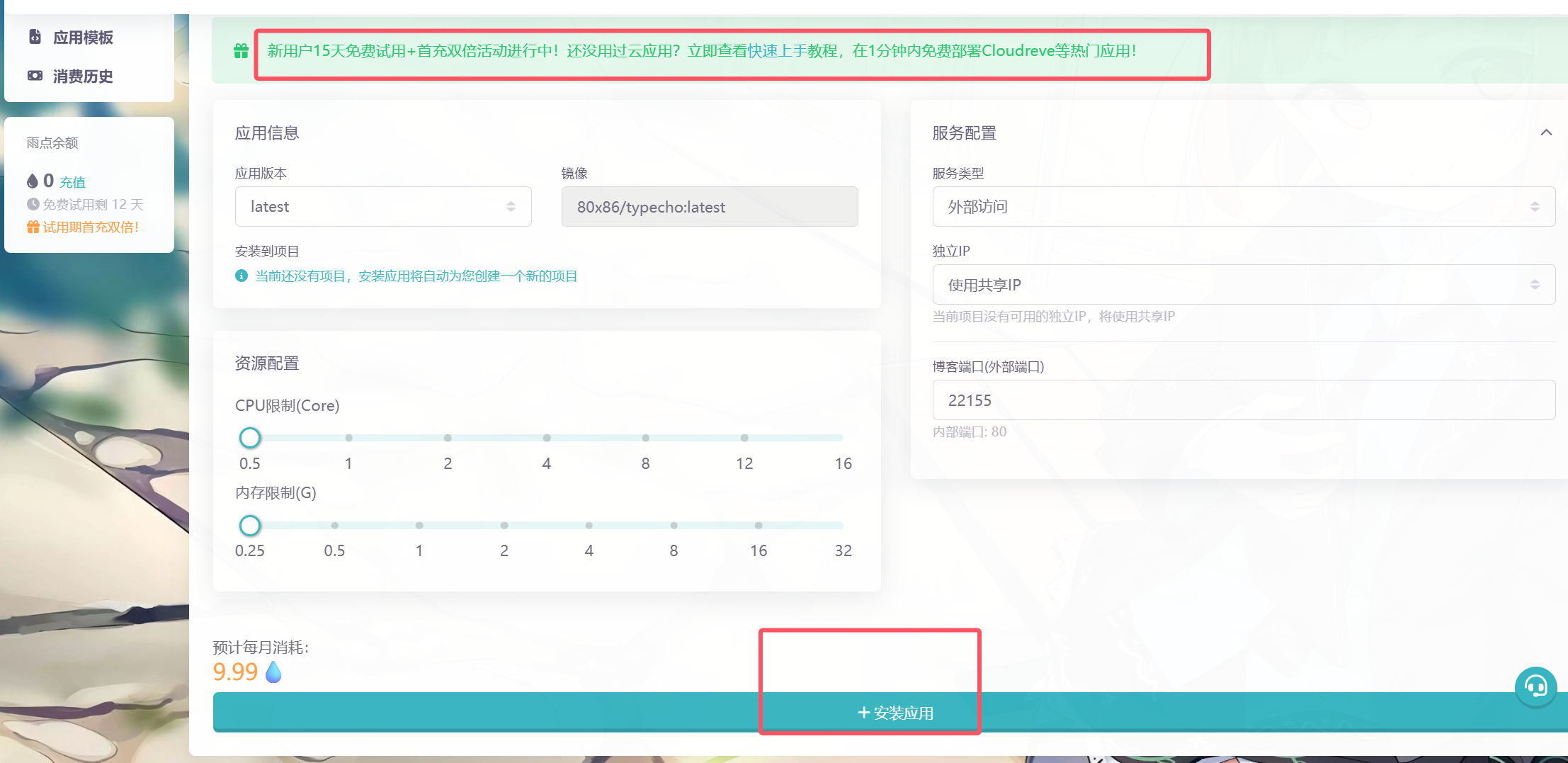Open the 新用户15天免费试用 banner tutorial link

(x=778, y=51)
